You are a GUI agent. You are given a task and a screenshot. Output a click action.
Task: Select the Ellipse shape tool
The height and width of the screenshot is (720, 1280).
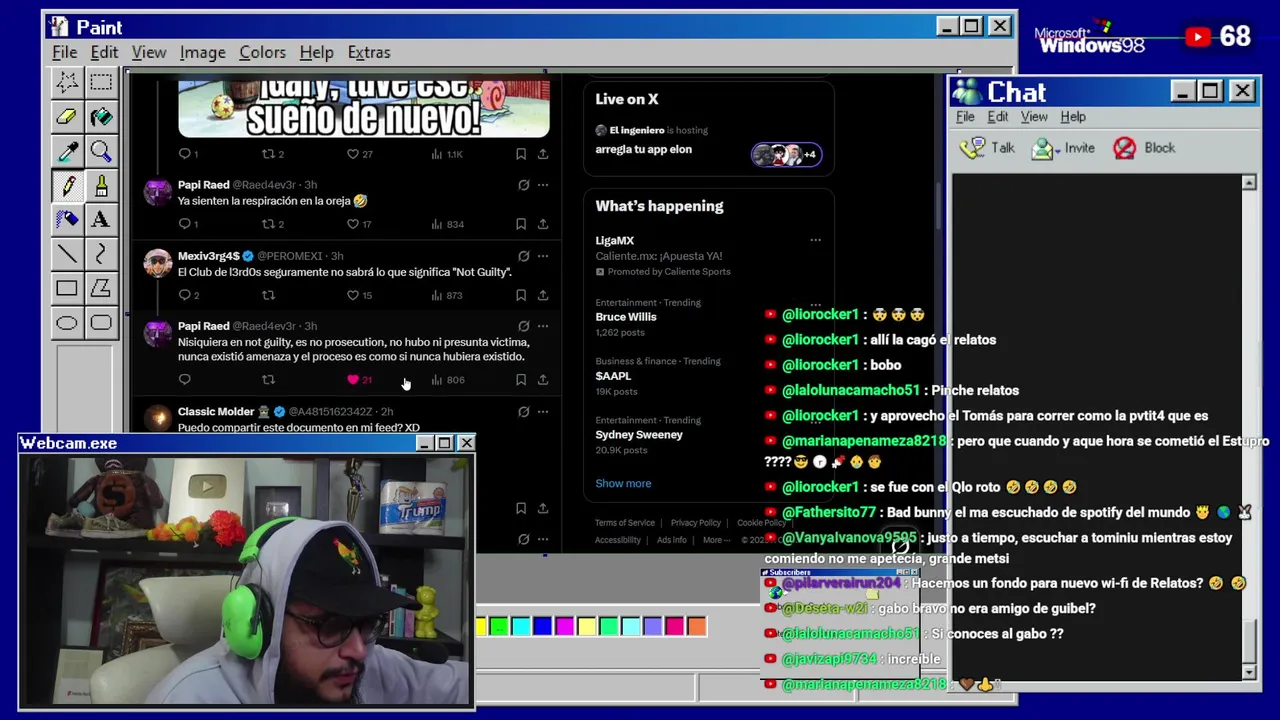pyautogui.click(x=67, y=323)
